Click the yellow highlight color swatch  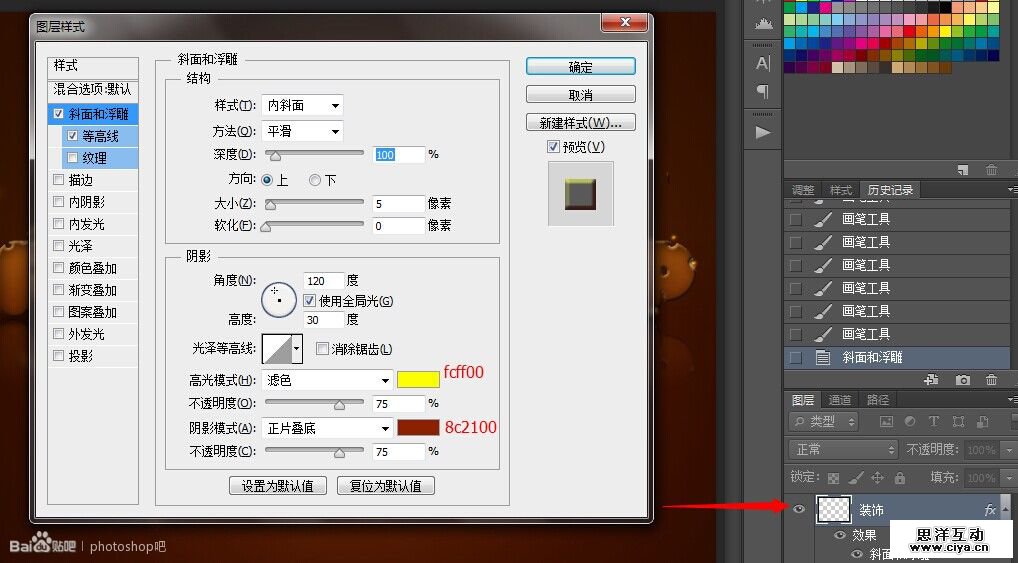point(418,380)
